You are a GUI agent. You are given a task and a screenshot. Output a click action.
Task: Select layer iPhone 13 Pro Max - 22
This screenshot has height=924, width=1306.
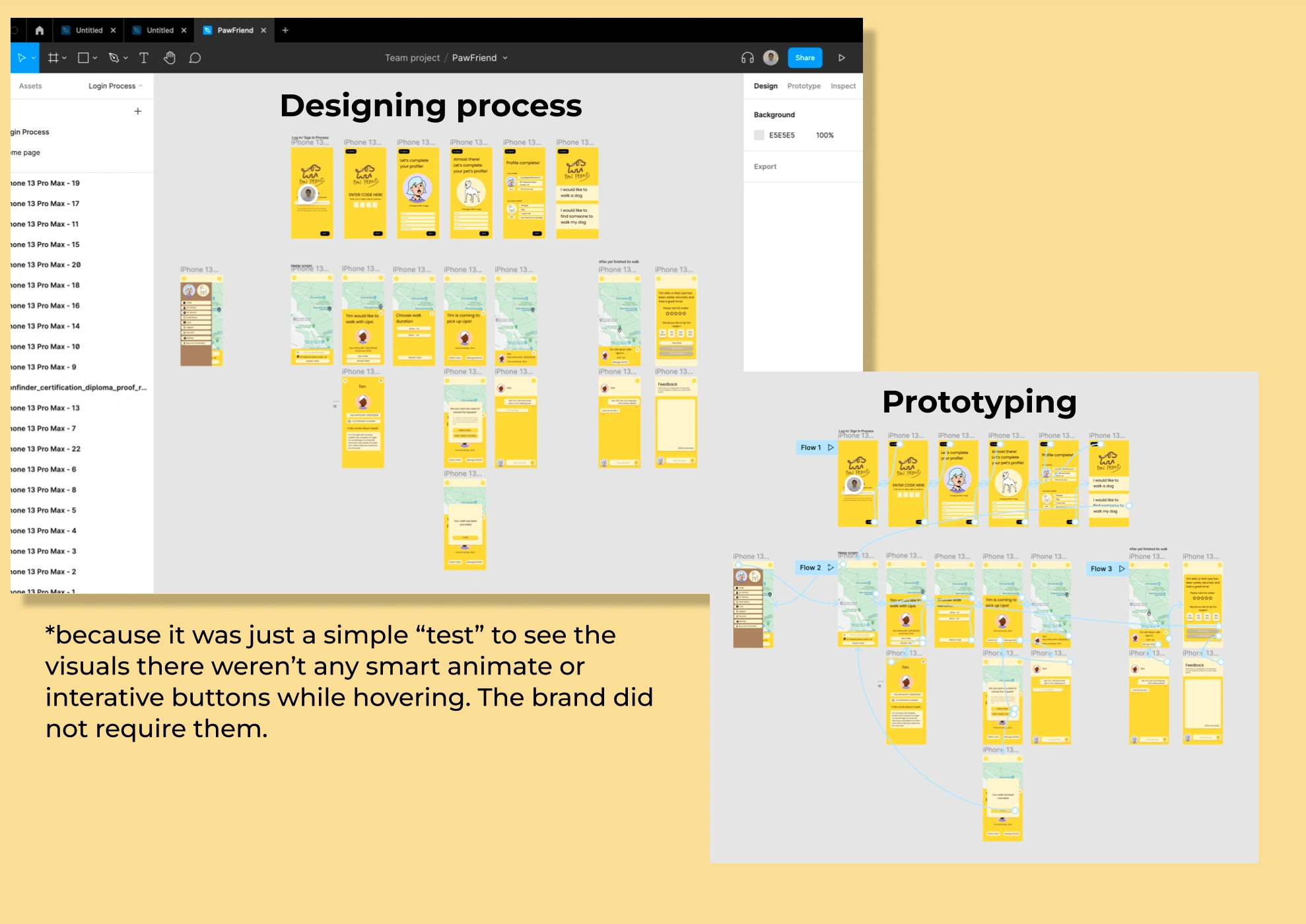82,449
